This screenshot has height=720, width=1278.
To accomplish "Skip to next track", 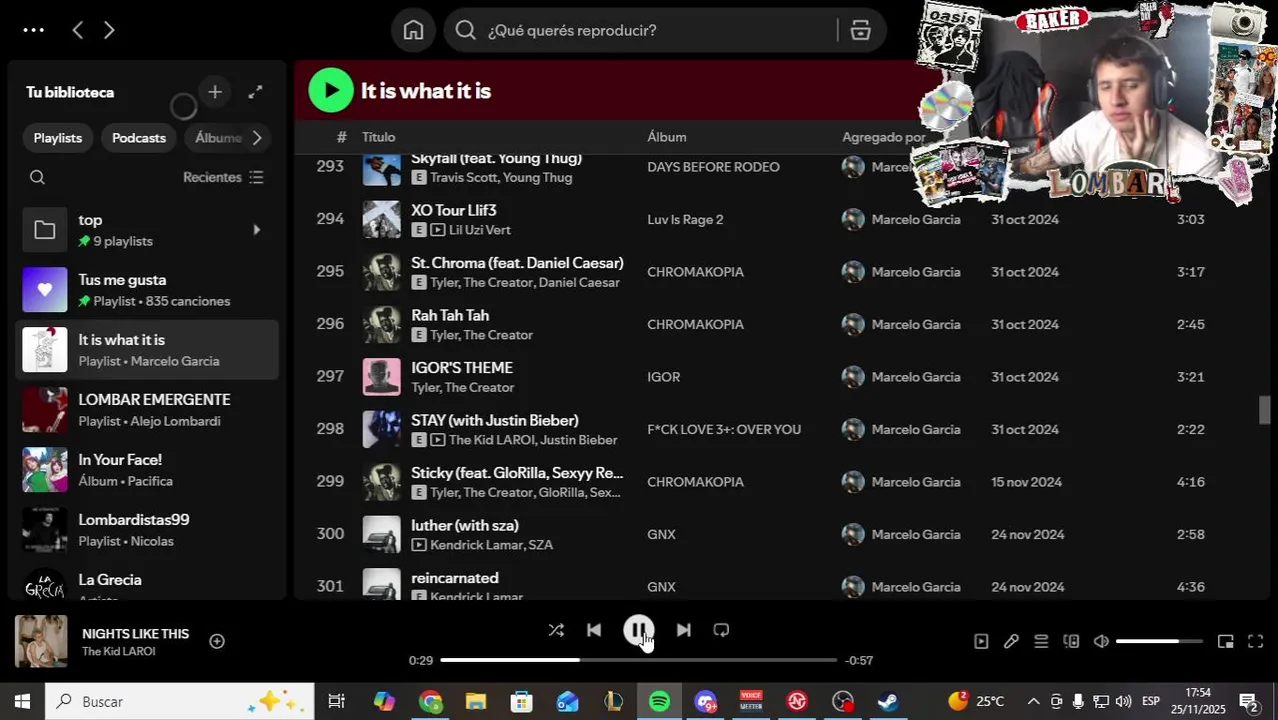I will point(684,630).
